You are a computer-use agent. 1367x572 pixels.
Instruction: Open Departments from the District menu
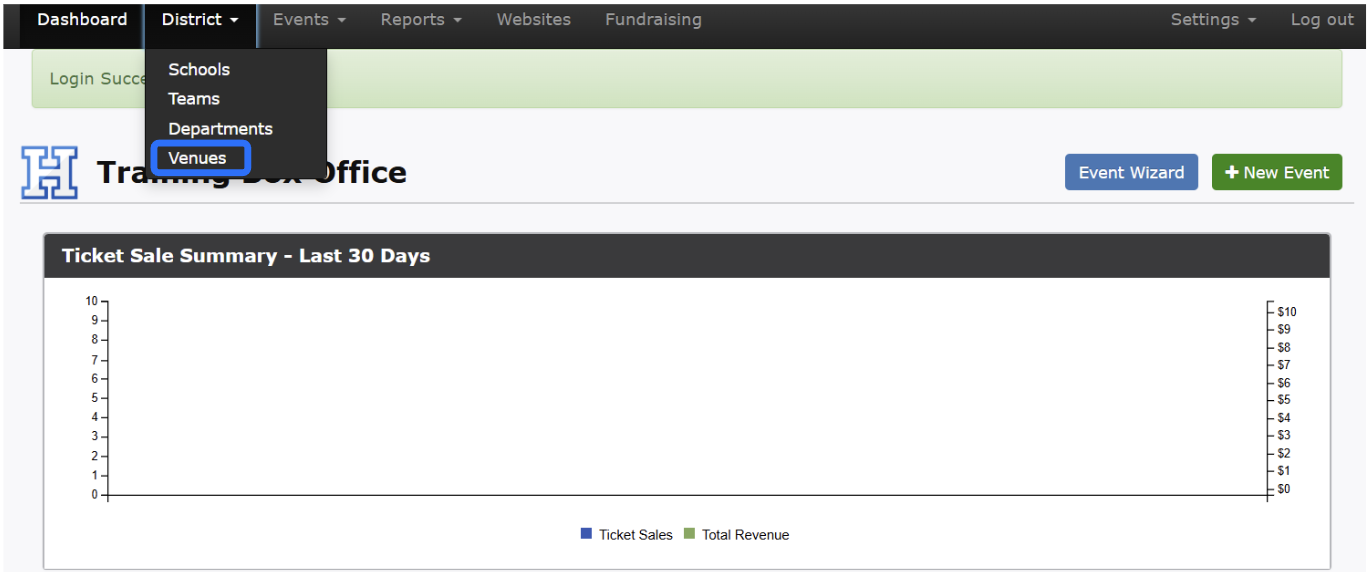pos(220,129)
